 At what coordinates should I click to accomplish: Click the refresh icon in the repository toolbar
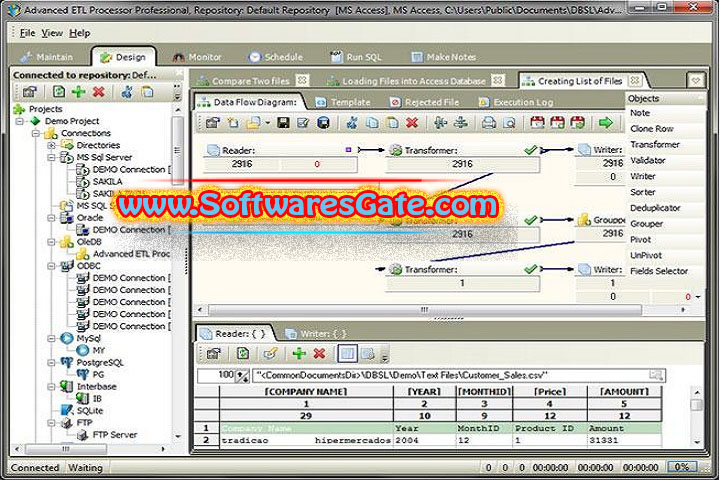59,92
